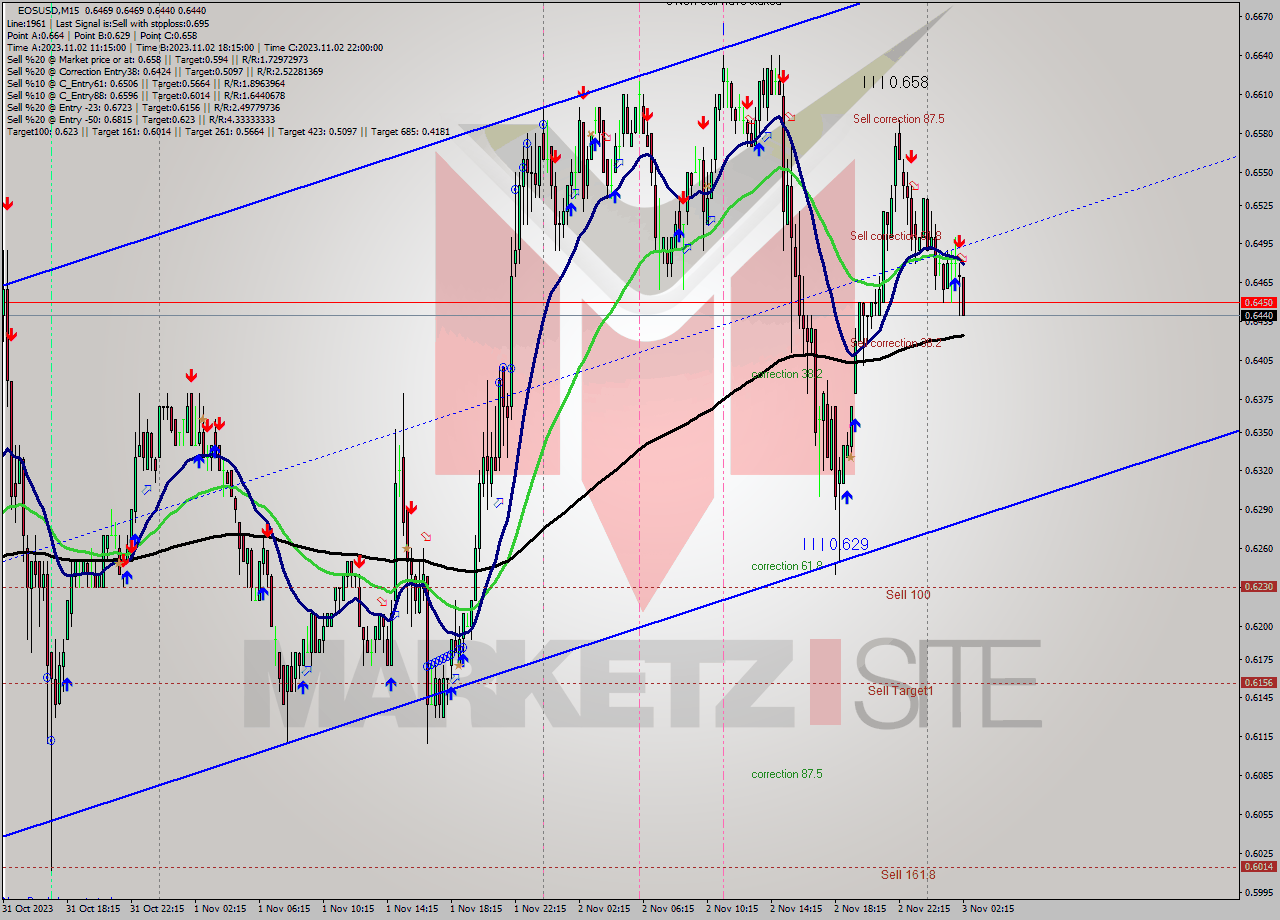Image resolution: width=1280 pixels, height=920 pixels.
Task: Click '1 Nov 14:15' on the time axis
Action: point(414,909)
